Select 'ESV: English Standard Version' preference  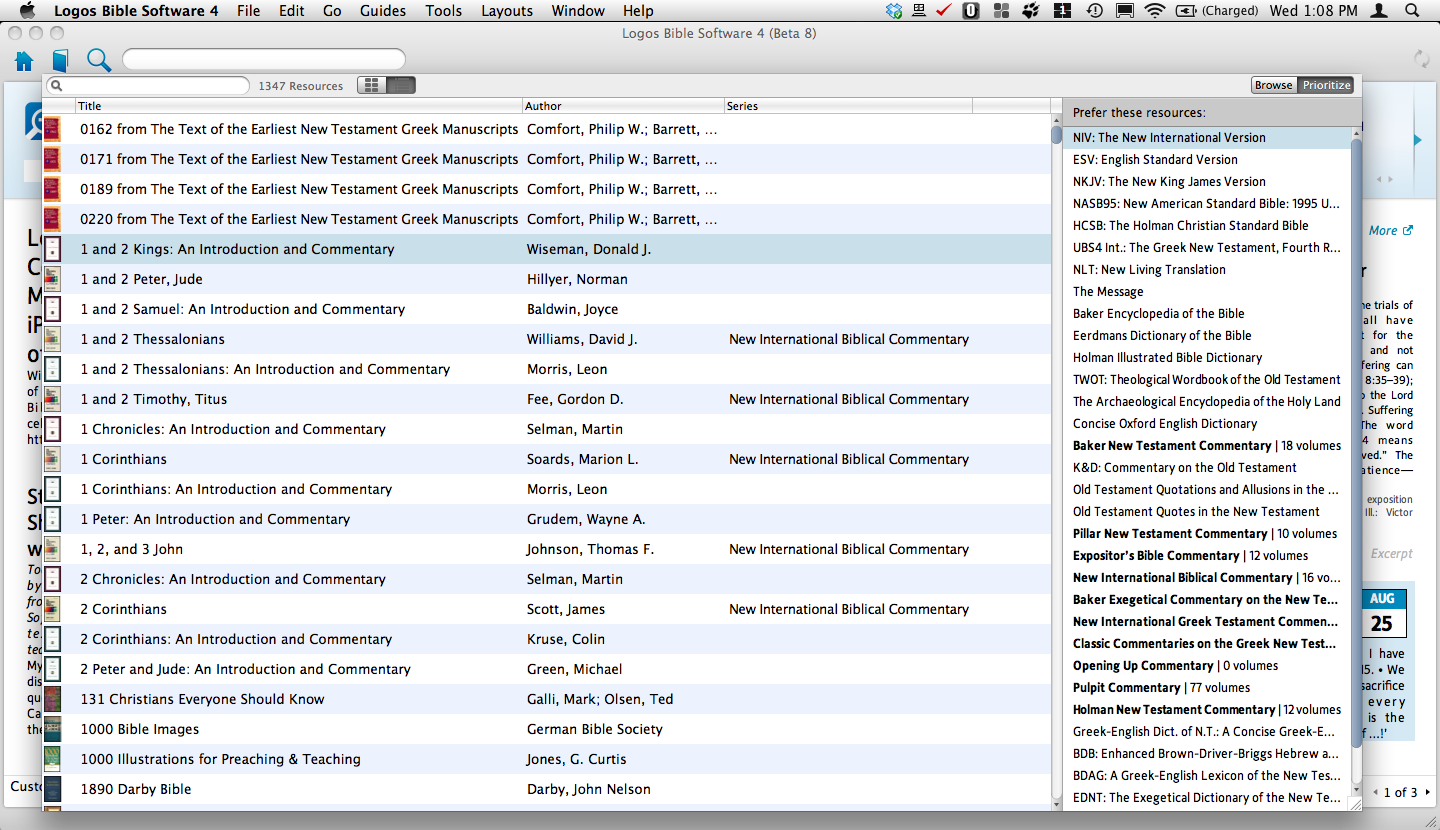pyautogui.click(x=1206, y=160)
